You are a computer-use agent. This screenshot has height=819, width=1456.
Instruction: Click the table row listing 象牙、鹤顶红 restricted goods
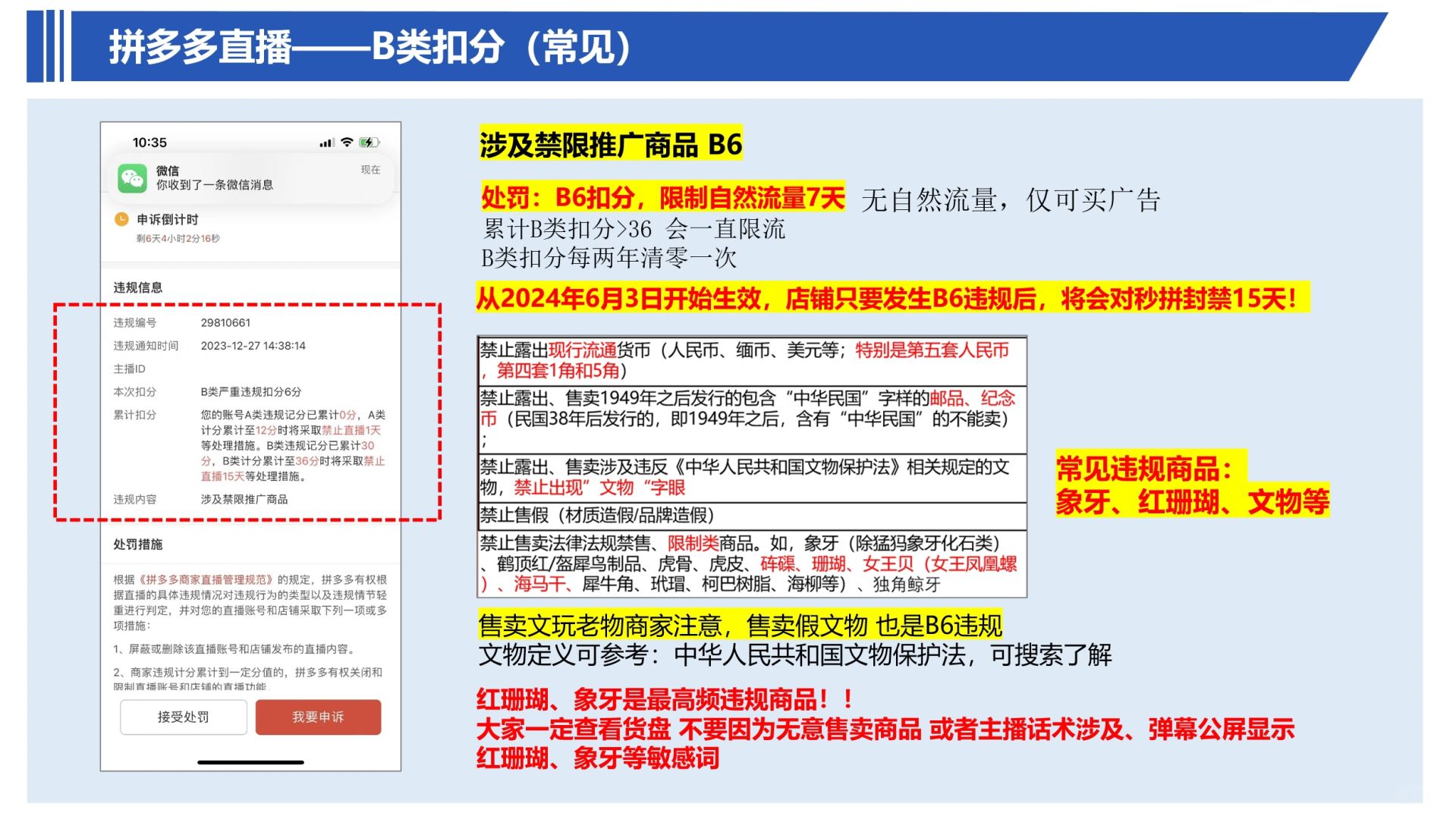(752, 563)
